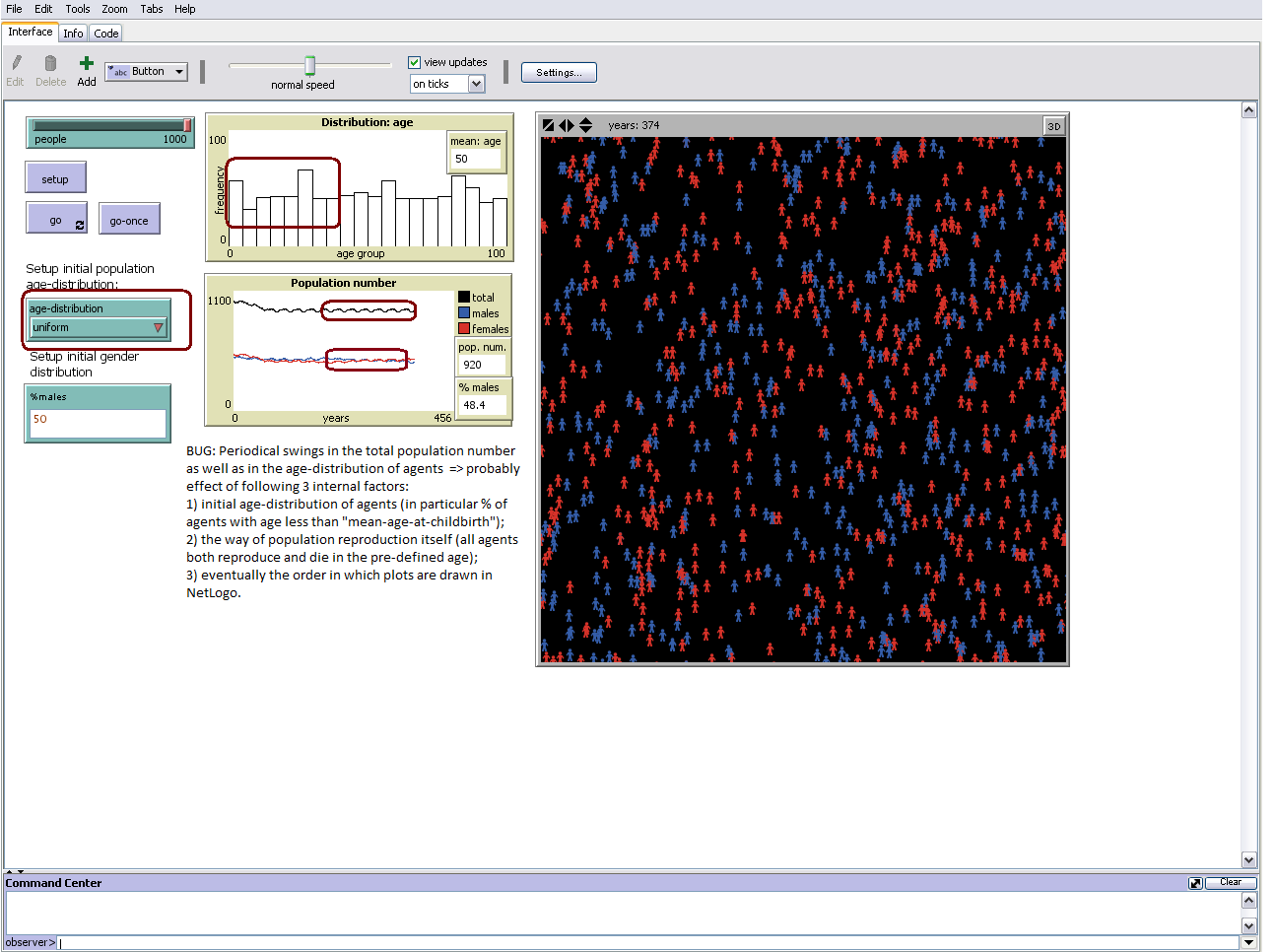Open the Tools menu
The width and height of the screenshot is (1275, 952).
[x=78, y=9]
